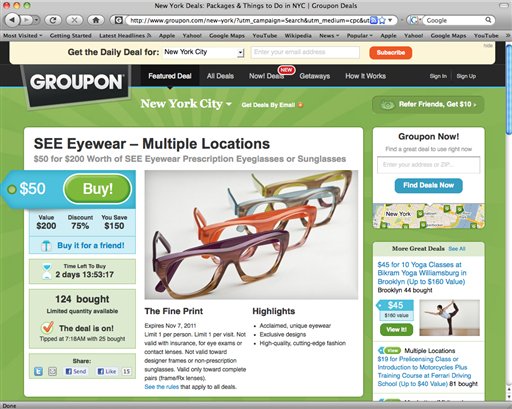512x409 pixels.
Task: Click the orange Subscribe button
Action: click(x=391, y=53)
